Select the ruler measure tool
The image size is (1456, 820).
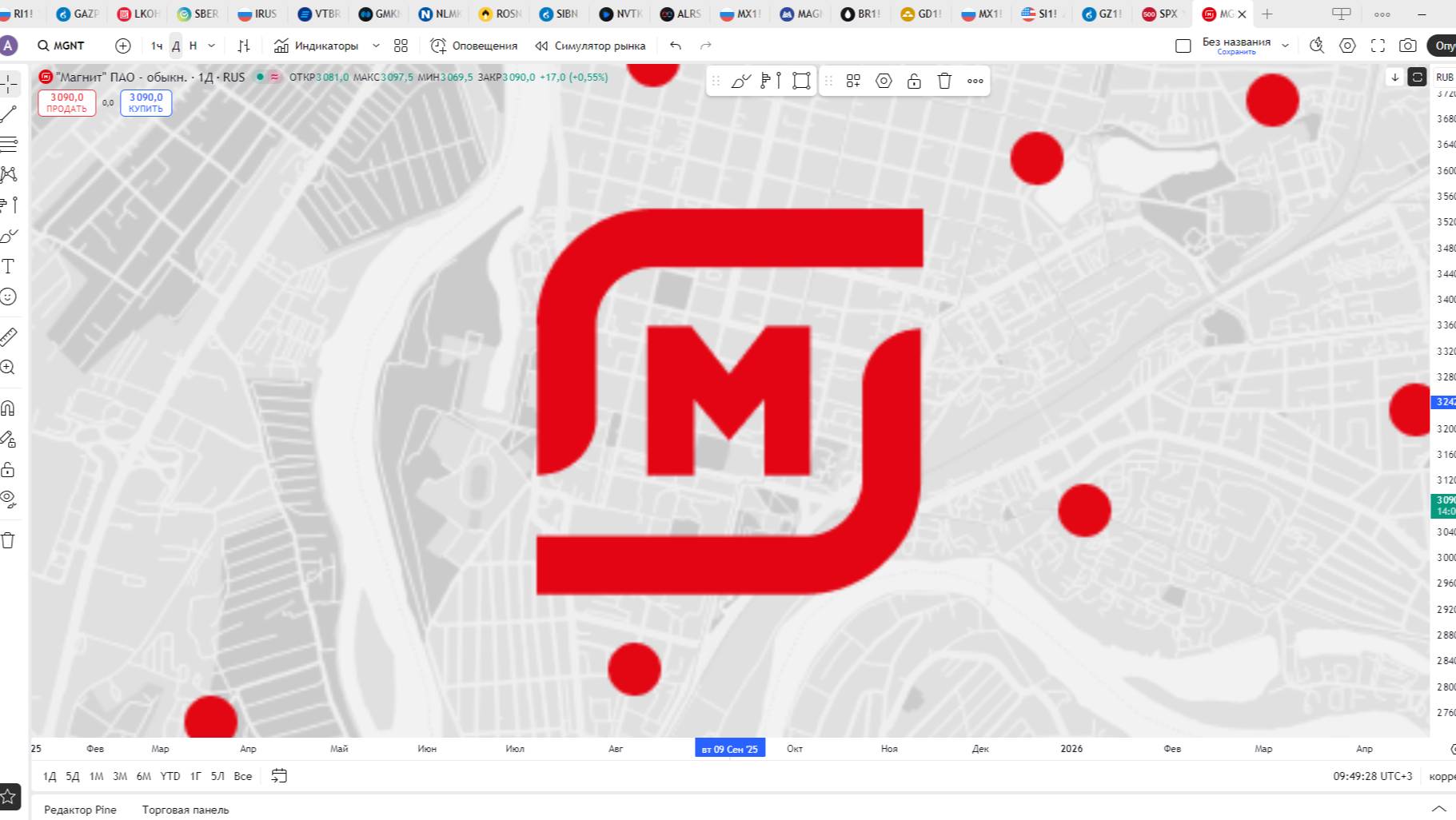tap(9, 336)
